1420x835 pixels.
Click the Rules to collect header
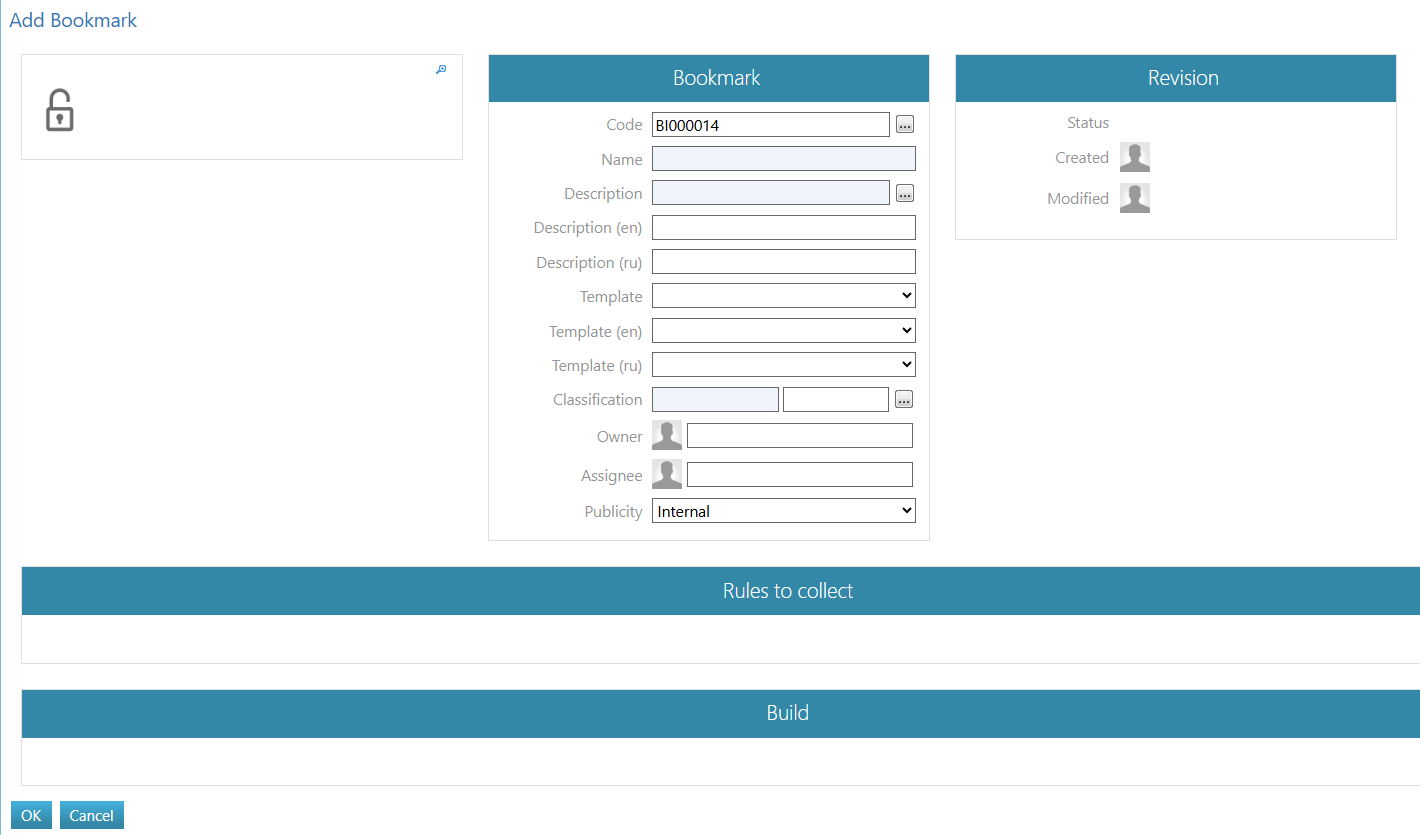pos(787,591)
